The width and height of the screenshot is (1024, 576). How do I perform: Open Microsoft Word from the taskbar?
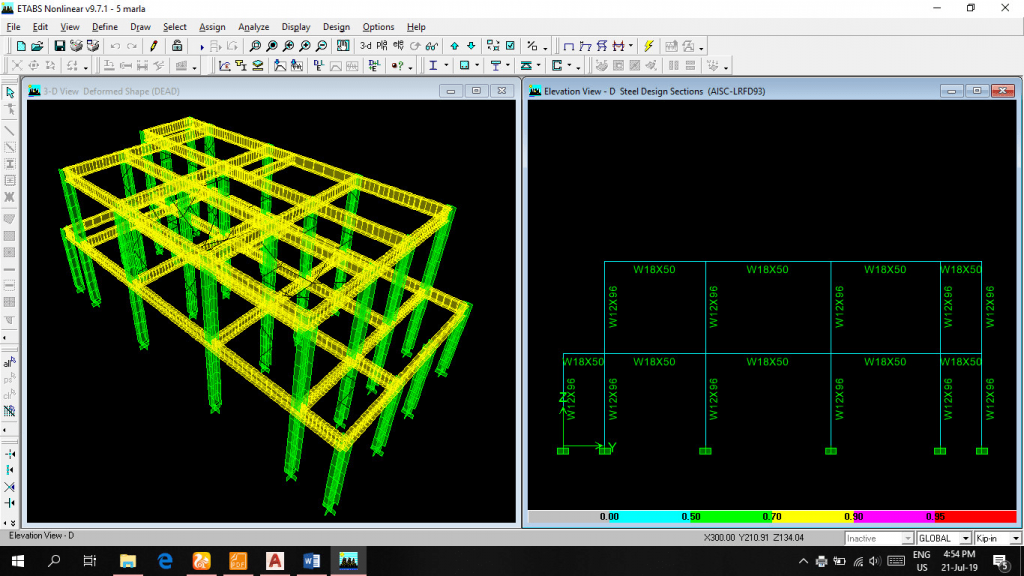click(x=310, y=561)
